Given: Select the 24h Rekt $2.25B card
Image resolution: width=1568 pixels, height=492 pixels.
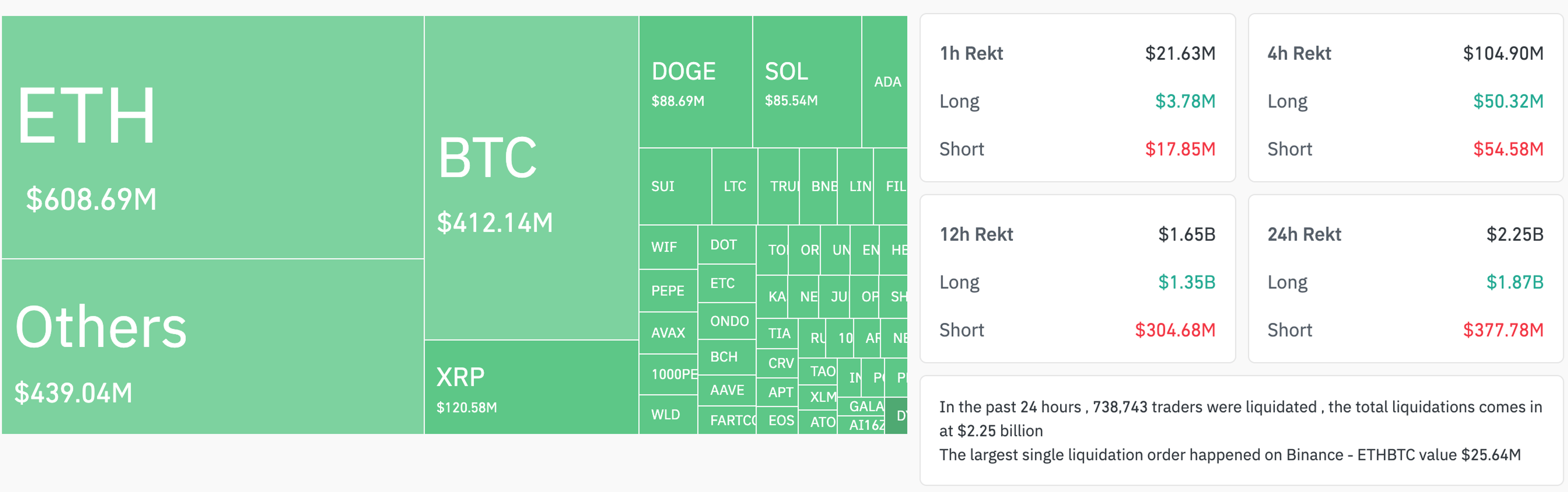Looking at the screenshot, I should [x=1405, y=279].
